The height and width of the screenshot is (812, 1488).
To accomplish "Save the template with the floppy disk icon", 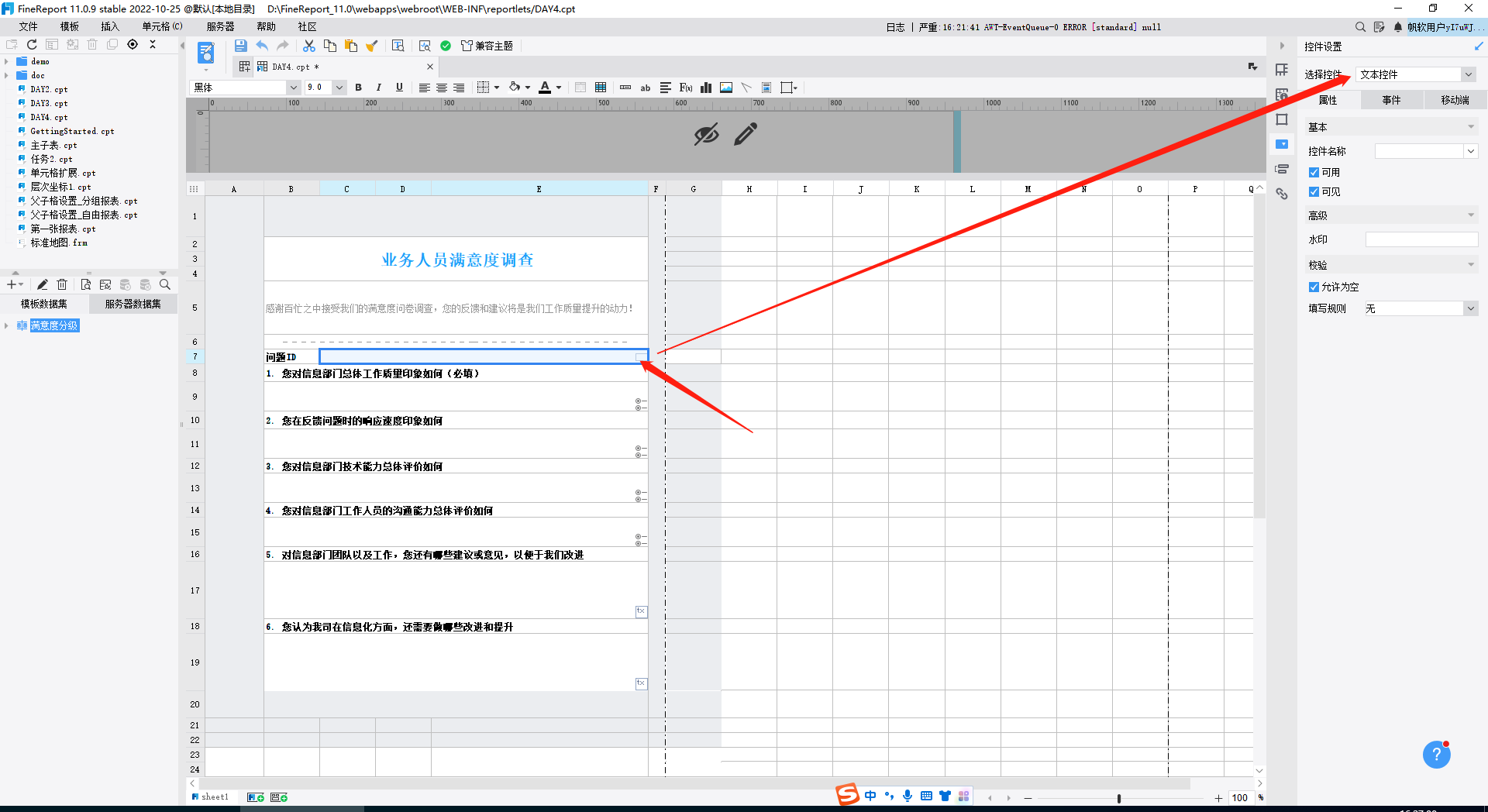I will tap(241, 46).
